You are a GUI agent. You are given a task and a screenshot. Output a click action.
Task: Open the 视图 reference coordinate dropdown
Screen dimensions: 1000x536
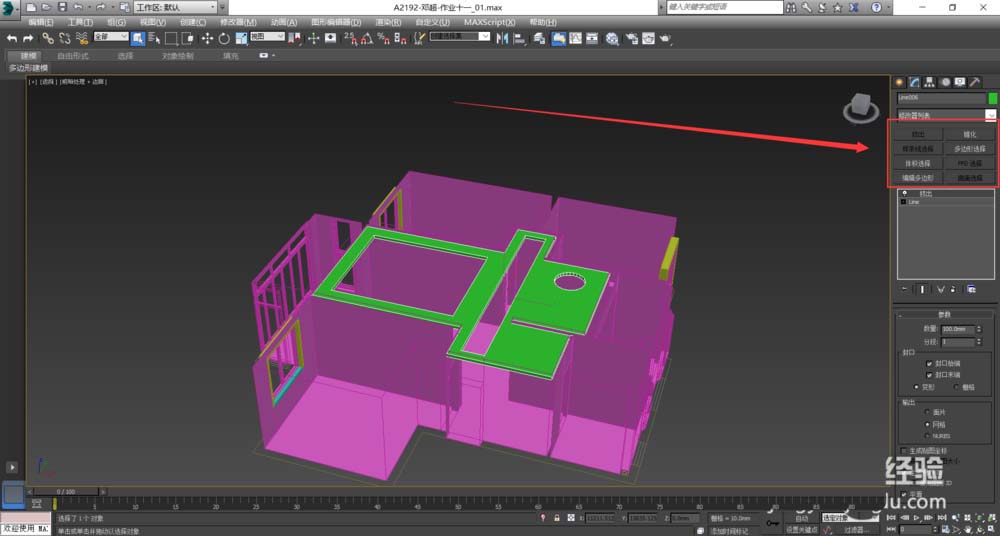(267, 37)
